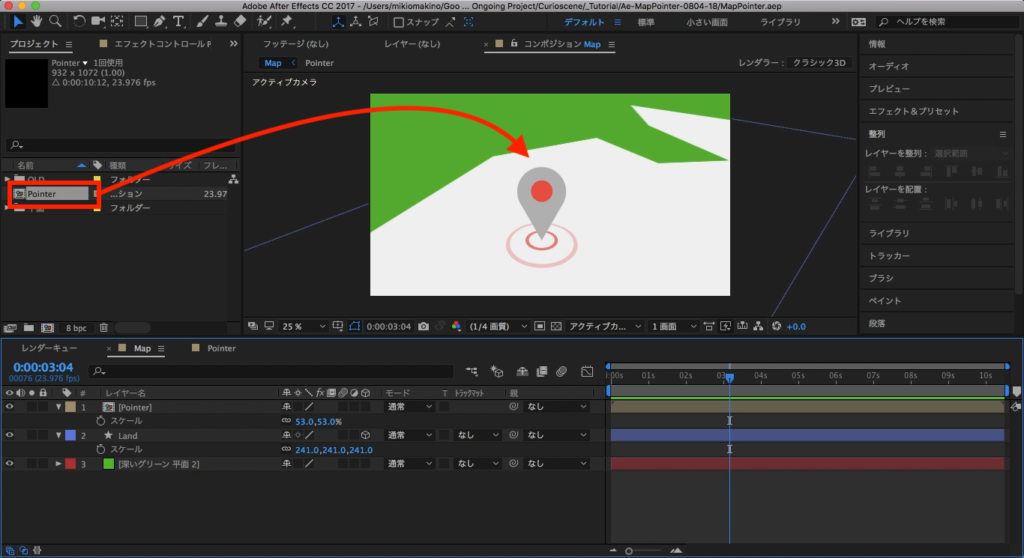Switch to the Pointer timeline tab
This screenshot has width=1024, height=558.
pos(221,348)
